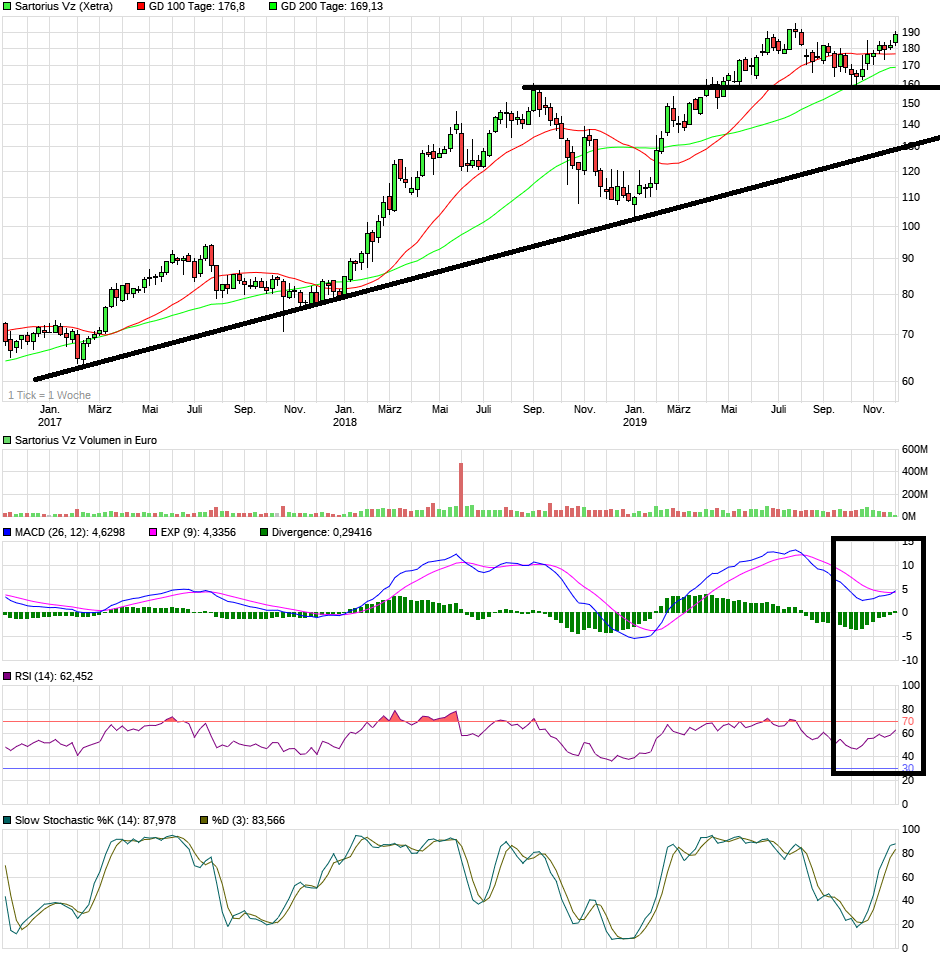Viewport: 940px width, 958px height.
Task: Click the dark green Divergence legend square
Action: point(264,532)
